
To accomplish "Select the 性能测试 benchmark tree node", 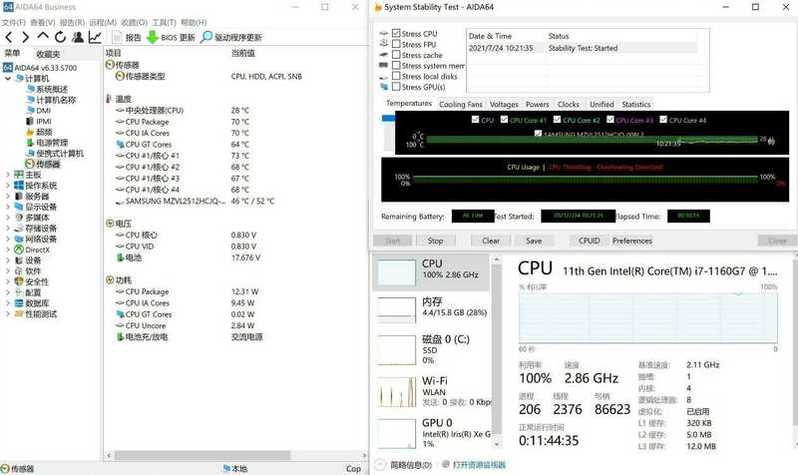I will coord(36,314).
